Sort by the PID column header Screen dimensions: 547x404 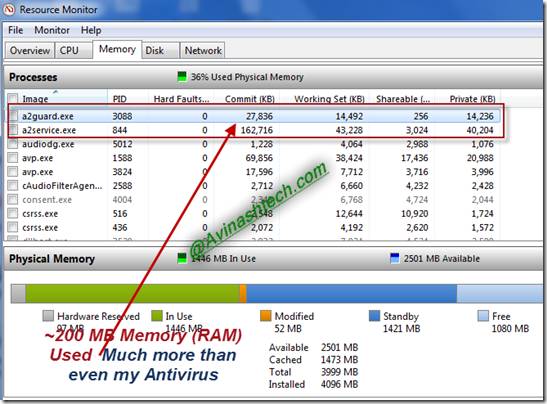(120, 99)
